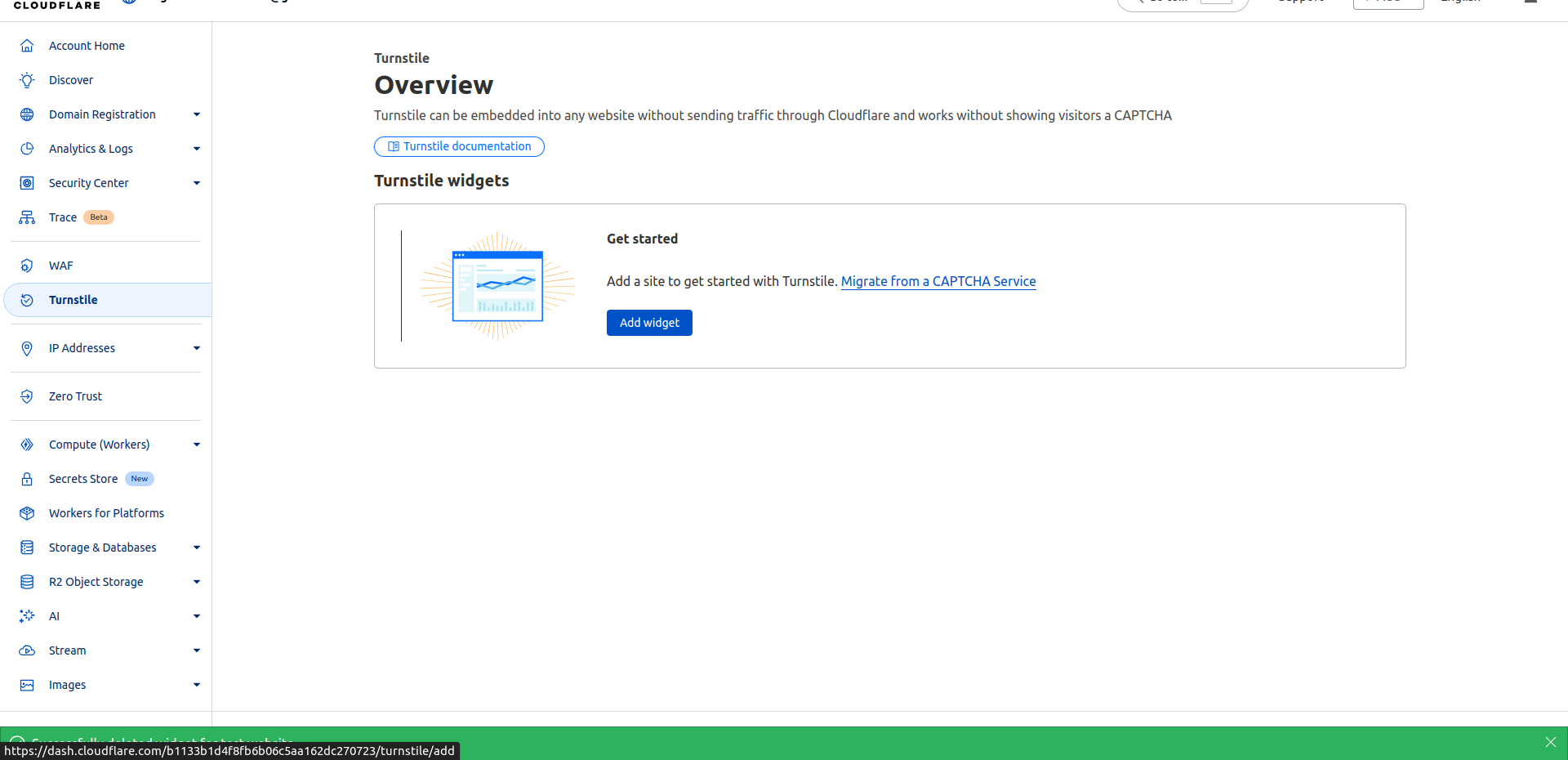The image size is (1568, 760).
Task: Click the IP Addresses location pin icon
Action: [27, 348]
